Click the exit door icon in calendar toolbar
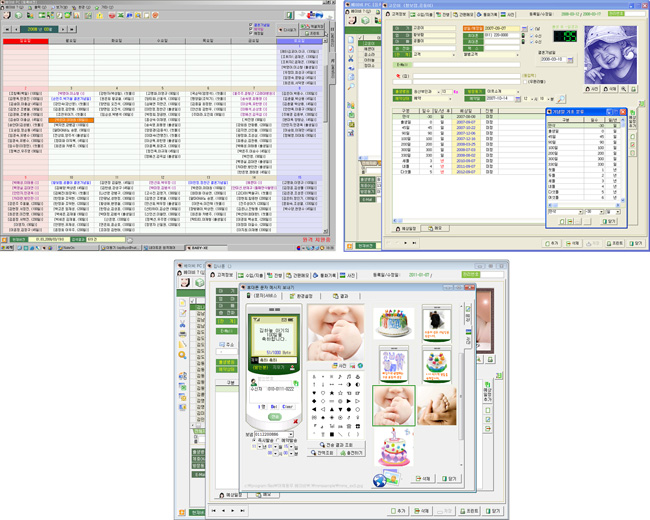Image resolution: width=650 pixels, height=520 pixels. point(289,15)
